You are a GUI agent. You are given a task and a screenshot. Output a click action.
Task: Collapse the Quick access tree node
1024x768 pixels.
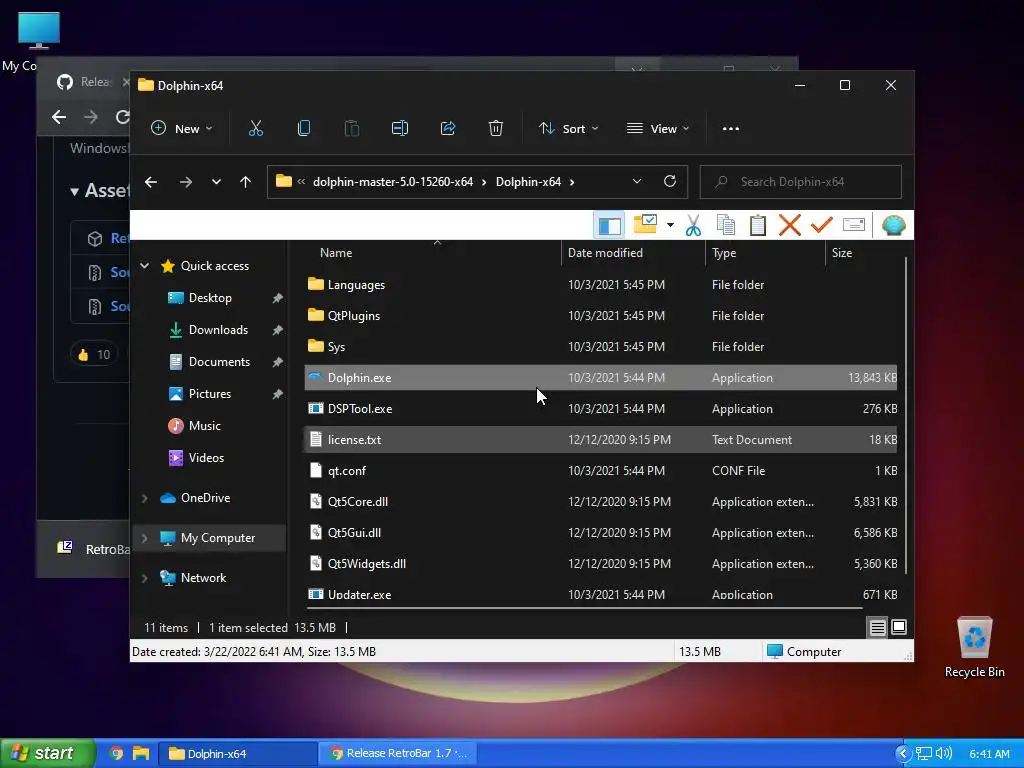pos(145,266)
